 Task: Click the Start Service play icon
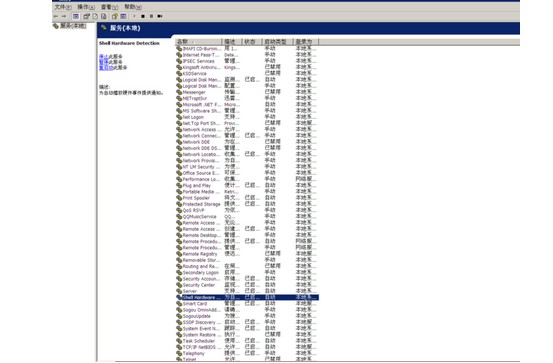click(134, 16)
